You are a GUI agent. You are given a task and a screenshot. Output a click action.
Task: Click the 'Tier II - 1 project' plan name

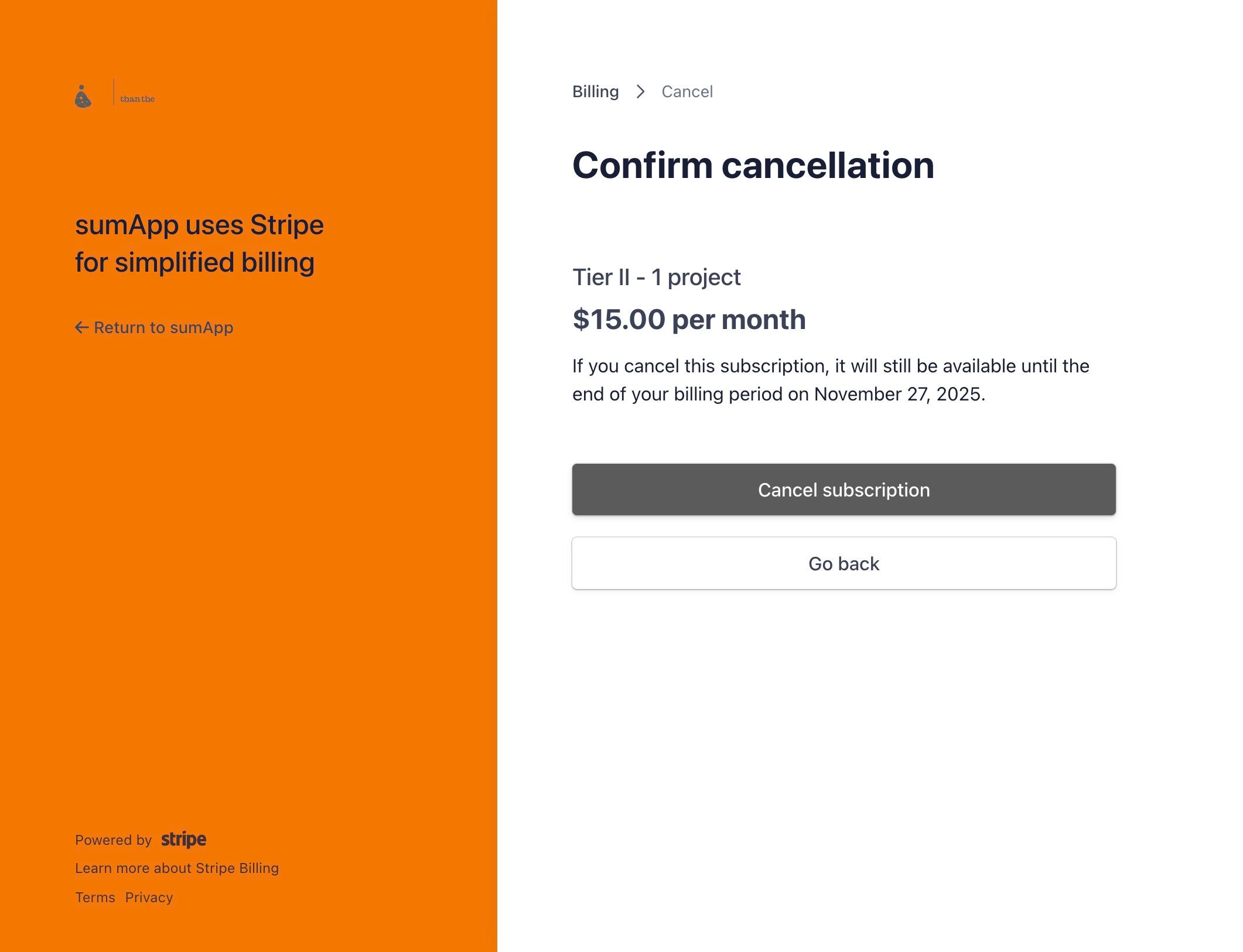[x=656, y=278]
